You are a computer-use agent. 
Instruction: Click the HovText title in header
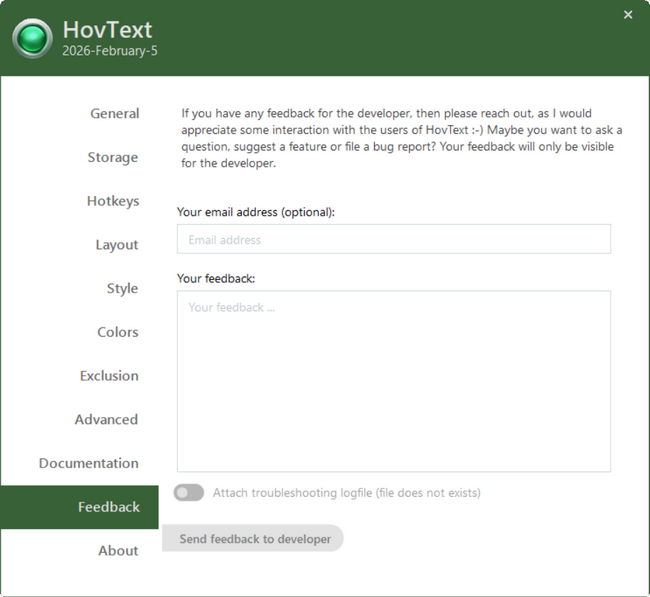point(107,30)
